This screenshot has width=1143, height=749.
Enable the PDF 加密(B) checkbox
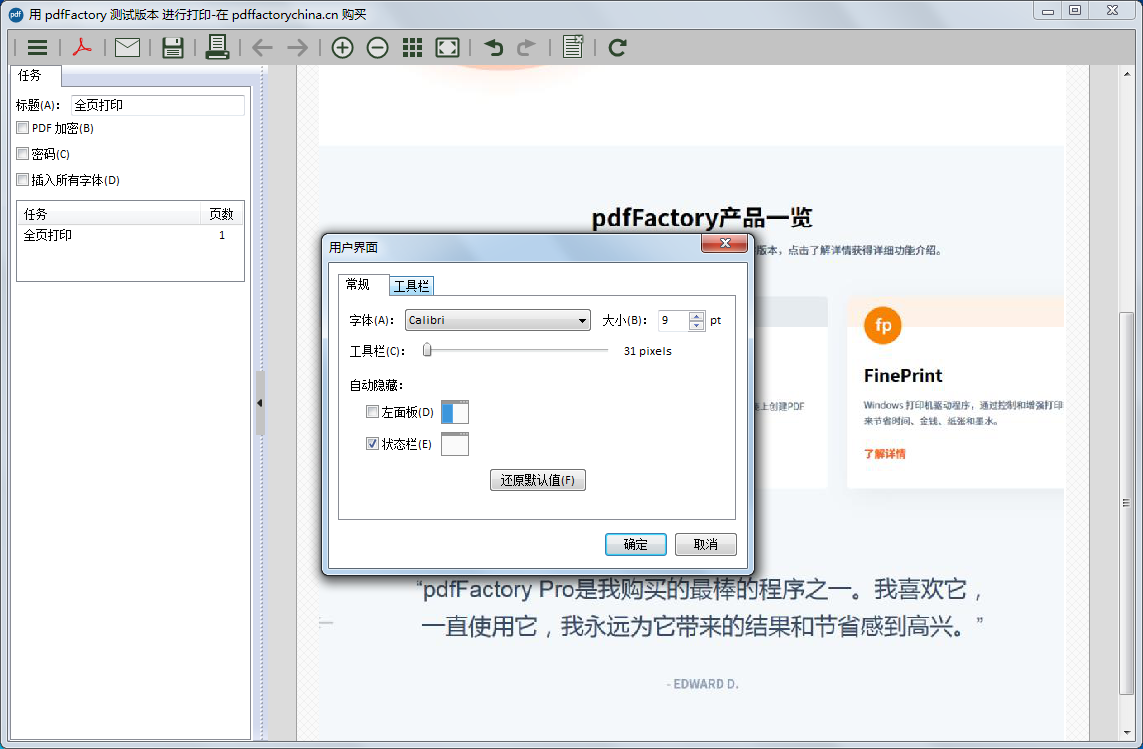23,128
